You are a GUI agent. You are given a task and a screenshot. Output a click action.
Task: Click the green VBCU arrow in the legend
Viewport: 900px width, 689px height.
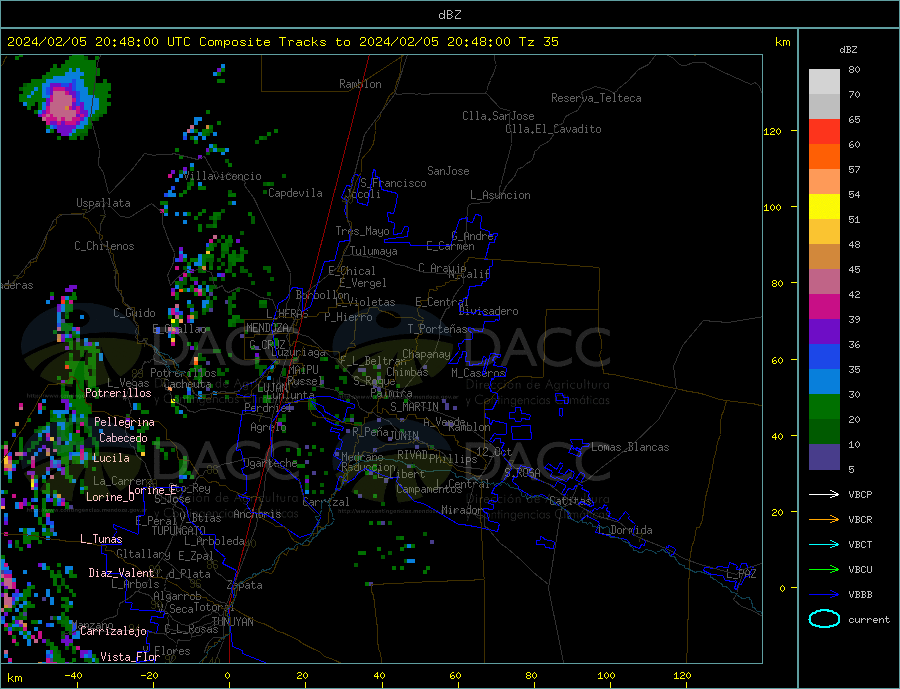coord(825,569)
